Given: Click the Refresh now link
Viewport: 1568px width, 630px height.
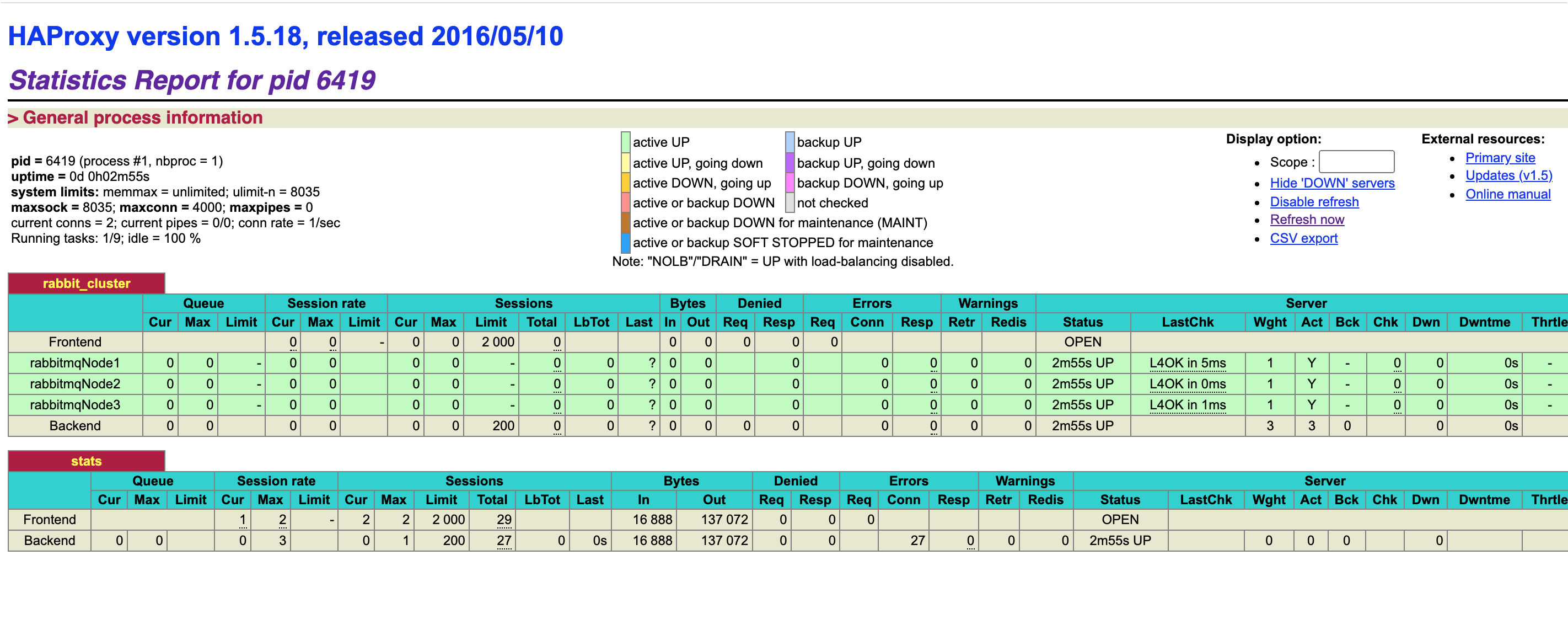Looking at the screenshot, I should 1307,220.
